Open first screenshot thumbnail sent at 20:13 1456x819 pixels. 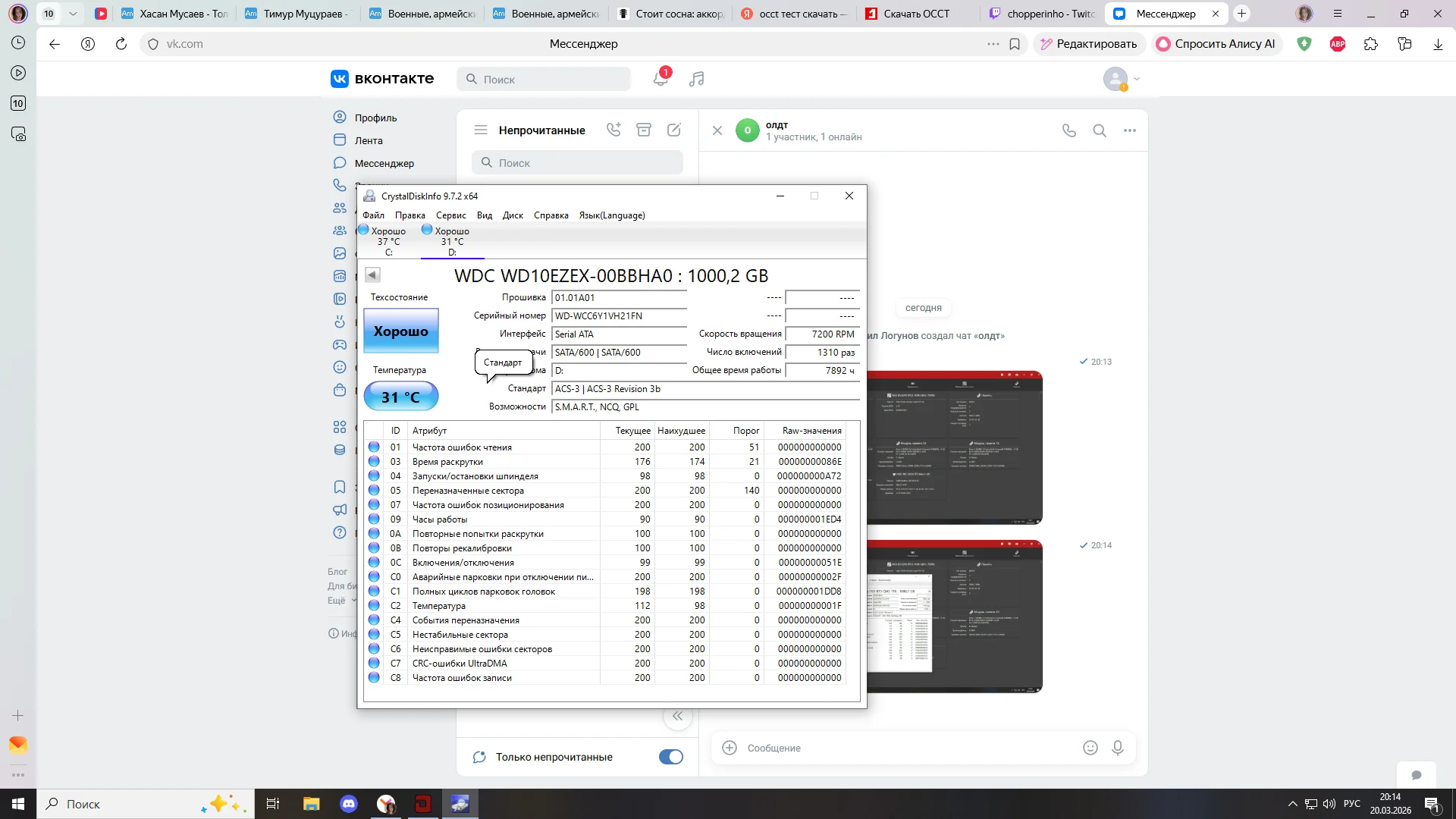(955, 447)
